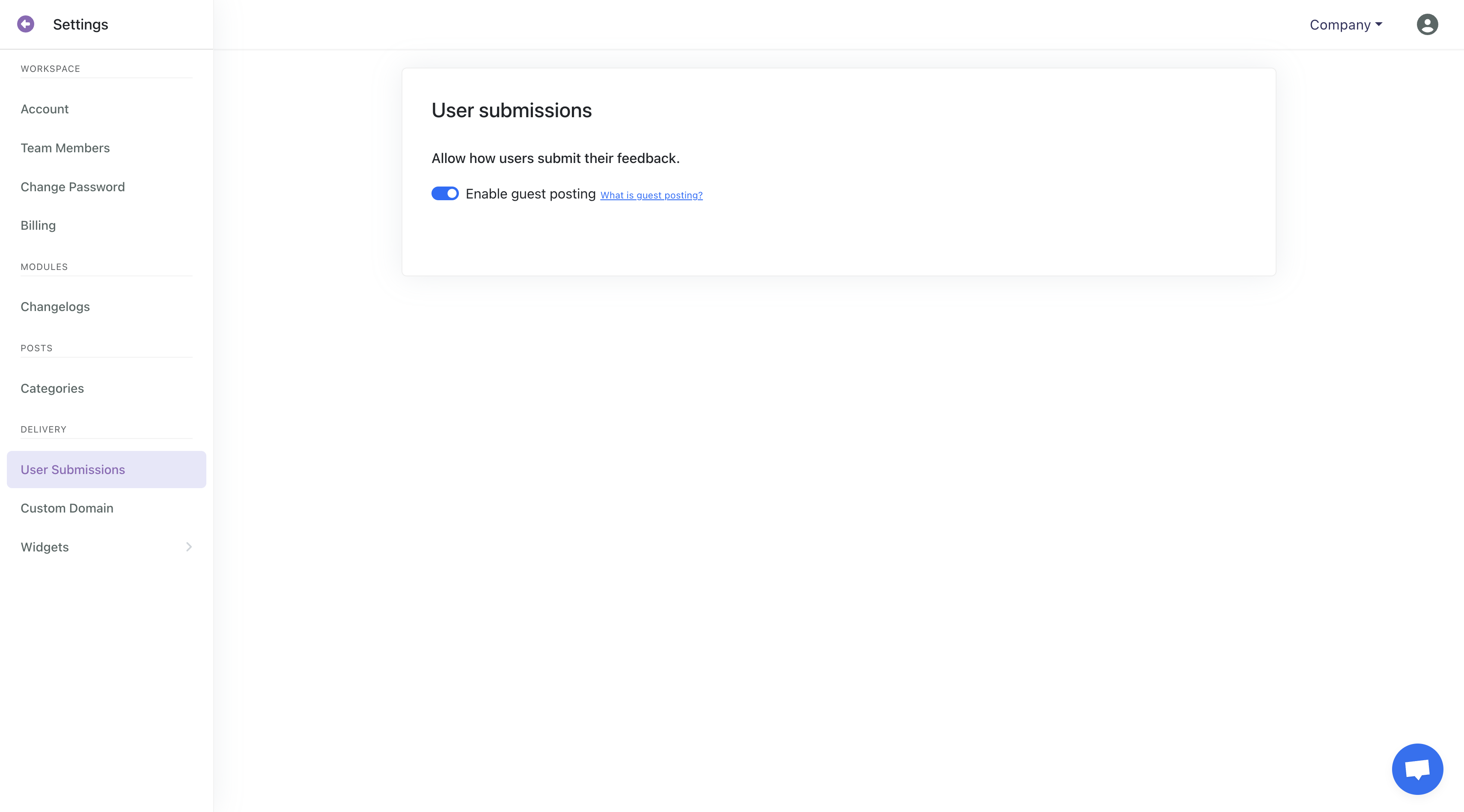Open Team Members settings page
This screenshot has width=1464, height=812.
pyautogui.click(x=65, y=148)
